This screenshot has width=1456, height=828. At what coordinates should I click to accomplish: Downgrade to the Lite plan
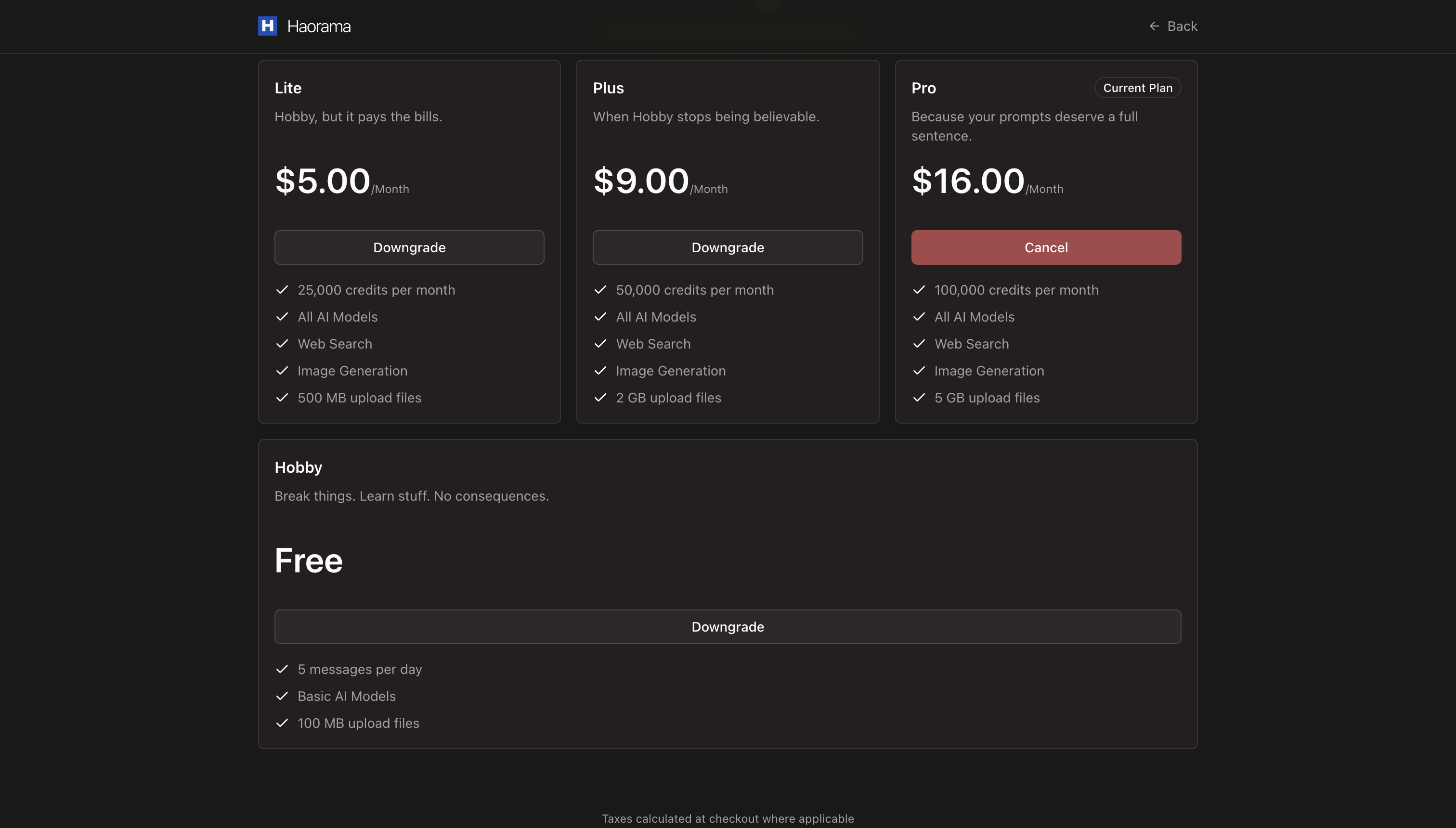coord(409,247)
